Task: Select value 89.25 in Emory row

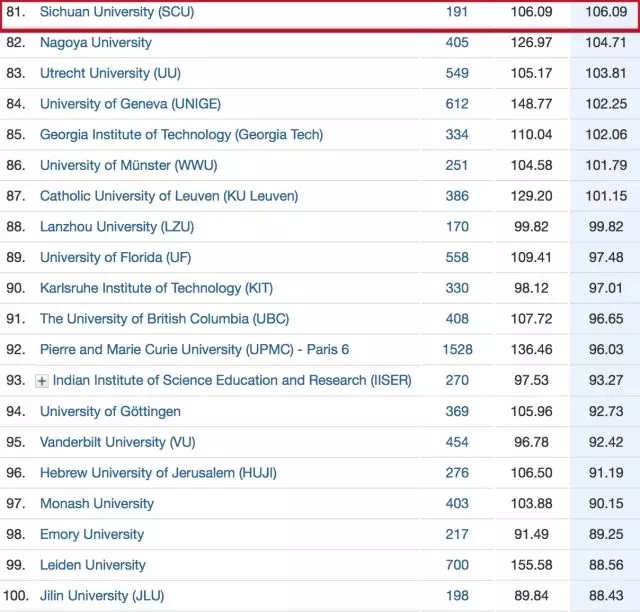Action: (606, 534)
